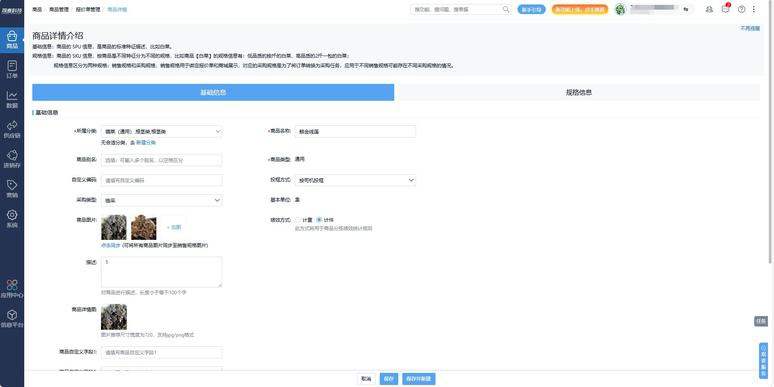Click the green user avatar icon
The width and height of the screenshot is (774, 387).
(x=620, y=9)
